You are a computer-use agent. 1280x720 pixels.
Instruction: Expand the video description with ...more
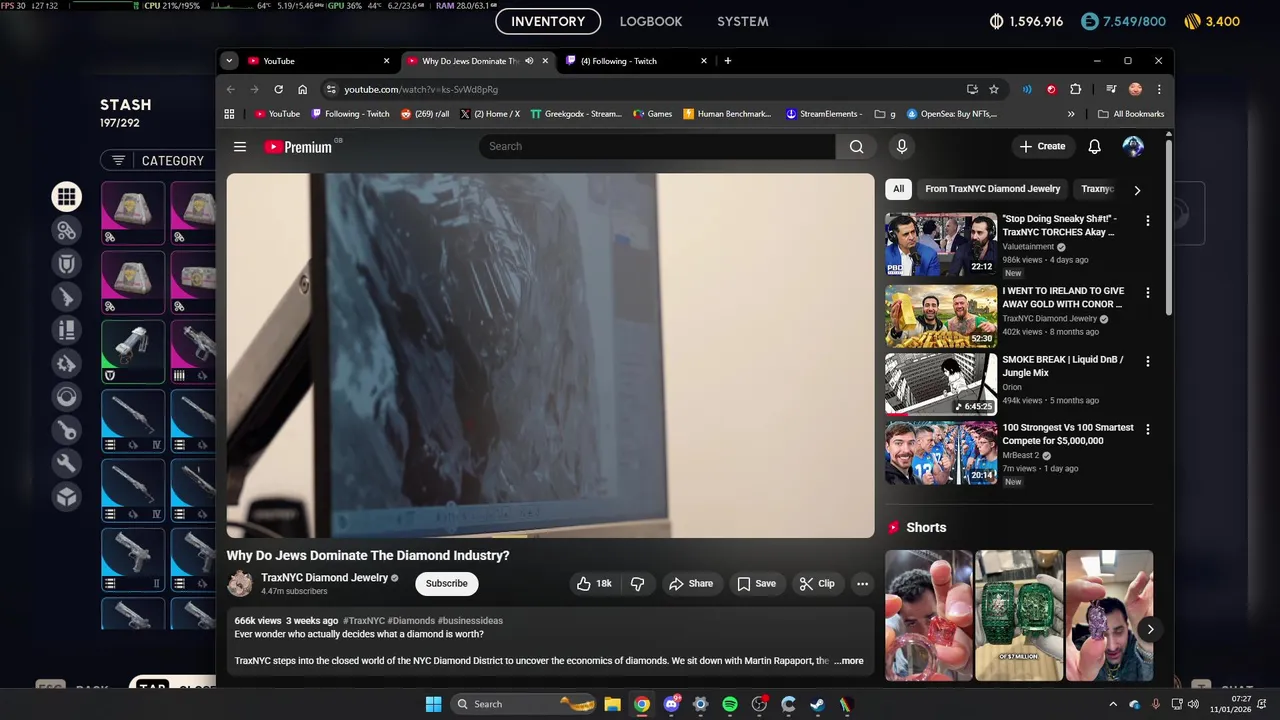coord(848,661)
